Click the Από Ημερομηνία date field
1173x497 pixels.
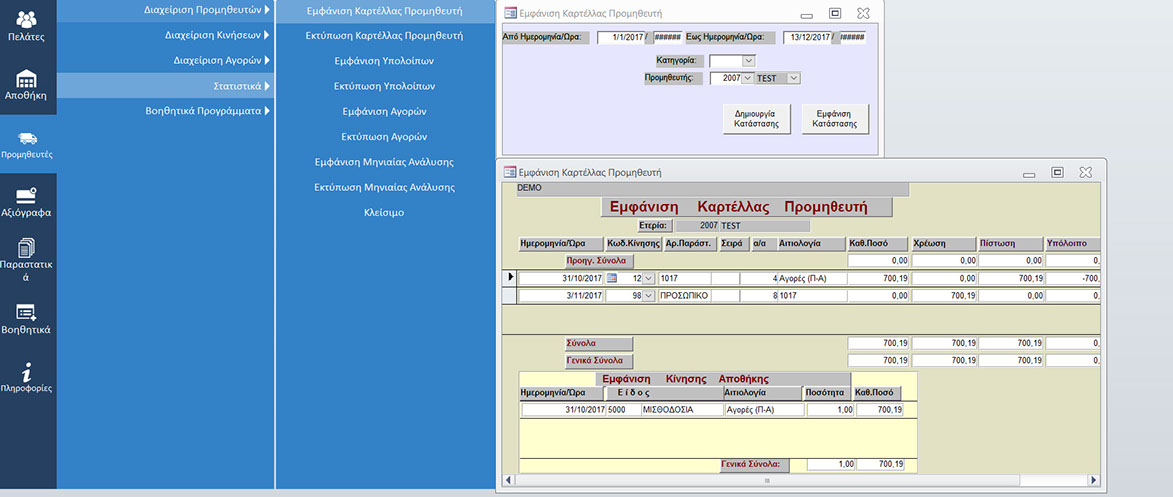click(x=621, y=38)
